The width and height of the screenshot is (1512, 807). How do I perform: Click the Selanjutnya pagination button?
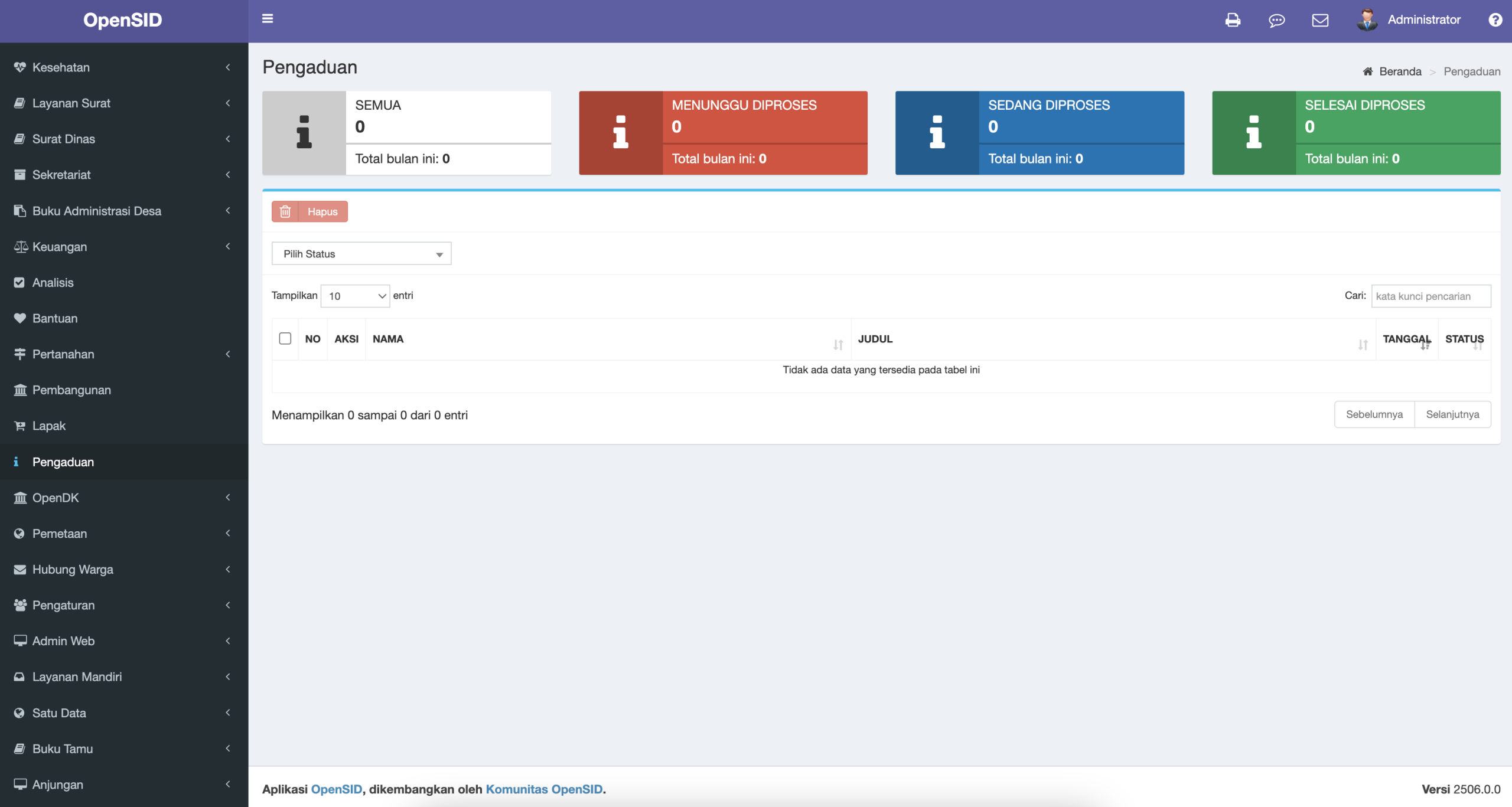1452,414
